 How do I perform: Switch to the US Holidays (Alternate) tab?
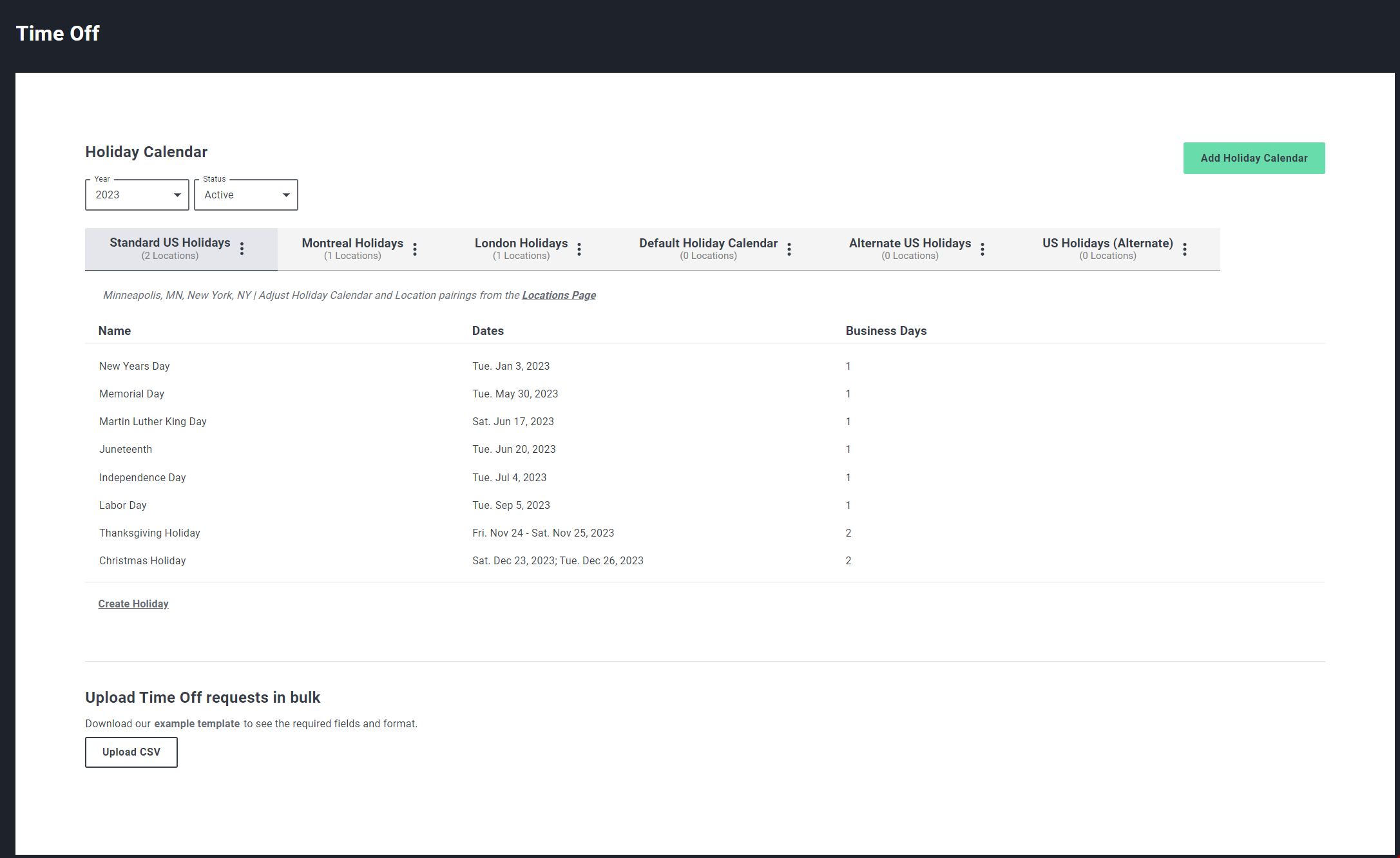tap(1108, 249)
